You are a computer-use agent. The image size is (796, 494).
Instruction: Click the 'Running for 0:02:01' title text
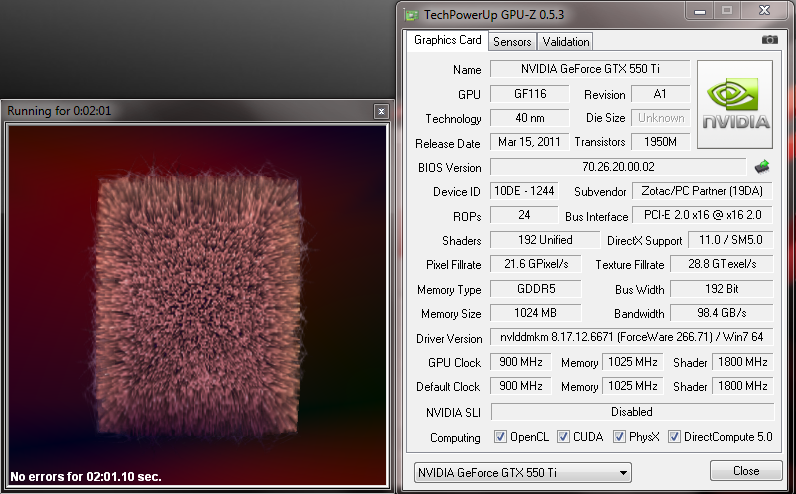[x=59, y=111]
